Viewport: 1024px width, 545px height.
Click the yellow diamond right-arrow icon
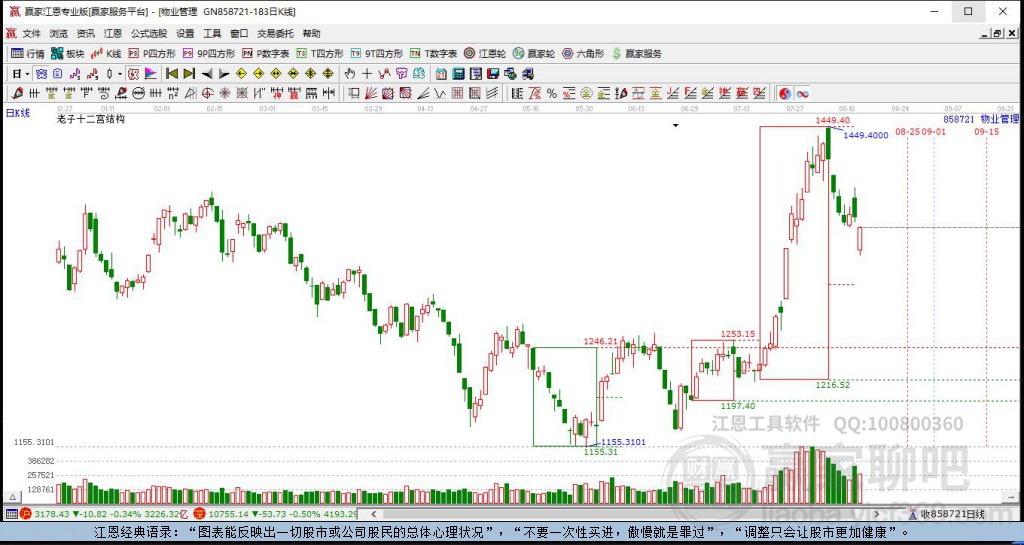259,74
